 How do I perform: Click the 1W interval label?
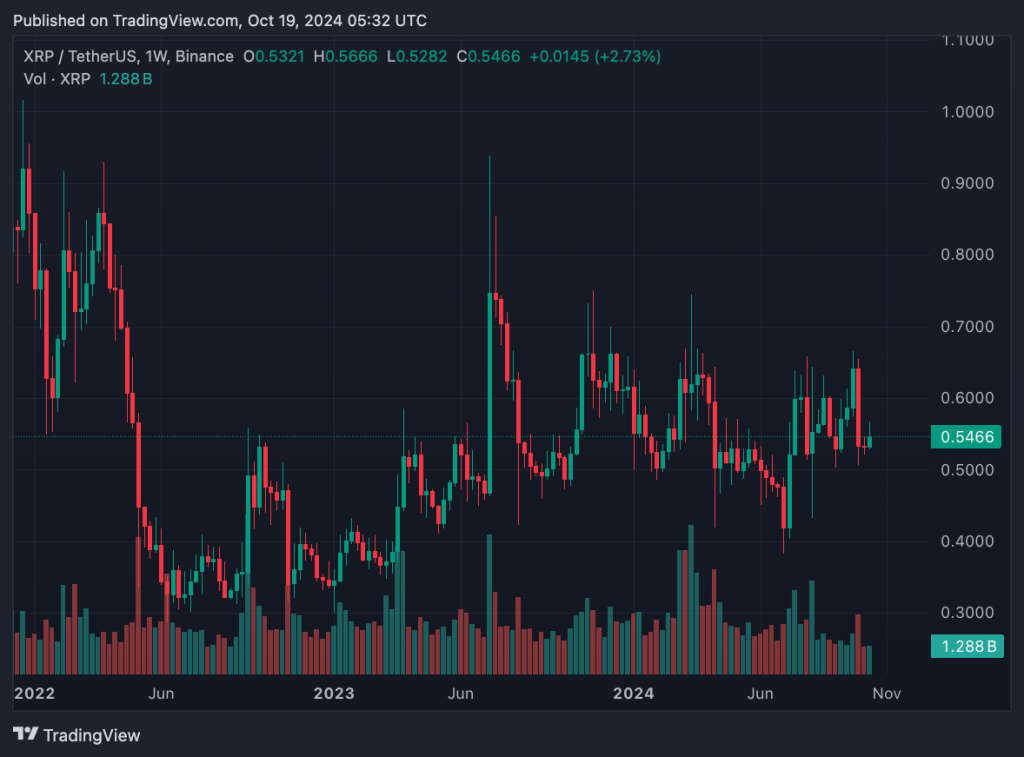tap(157, 57)
